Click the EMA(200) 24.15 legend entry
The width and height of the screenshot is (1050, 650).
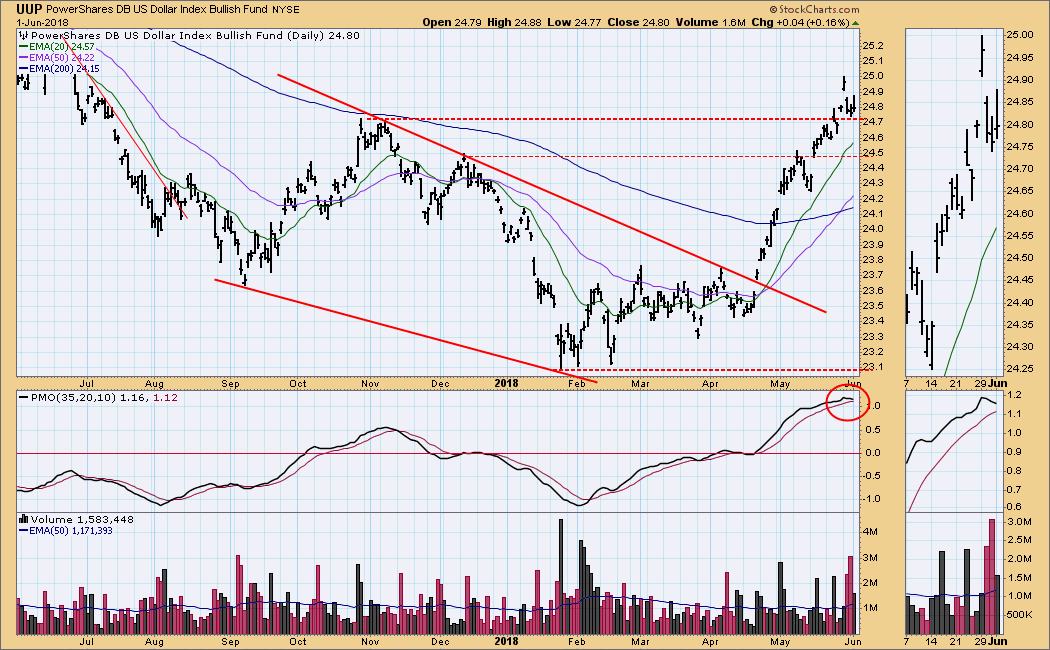coord(64,68)
